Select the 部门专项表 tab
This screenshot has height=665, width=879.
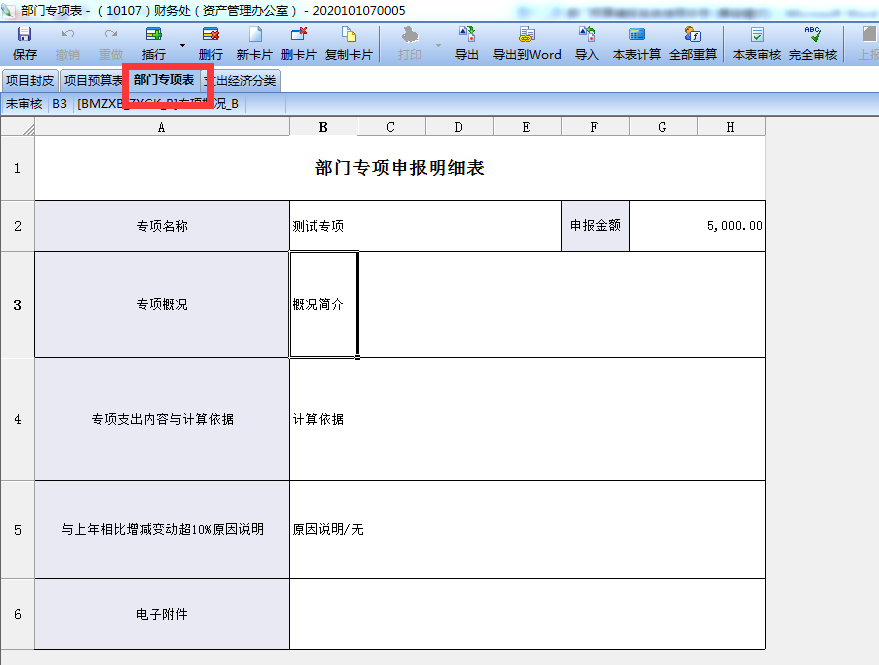click(x=164, y=80)
